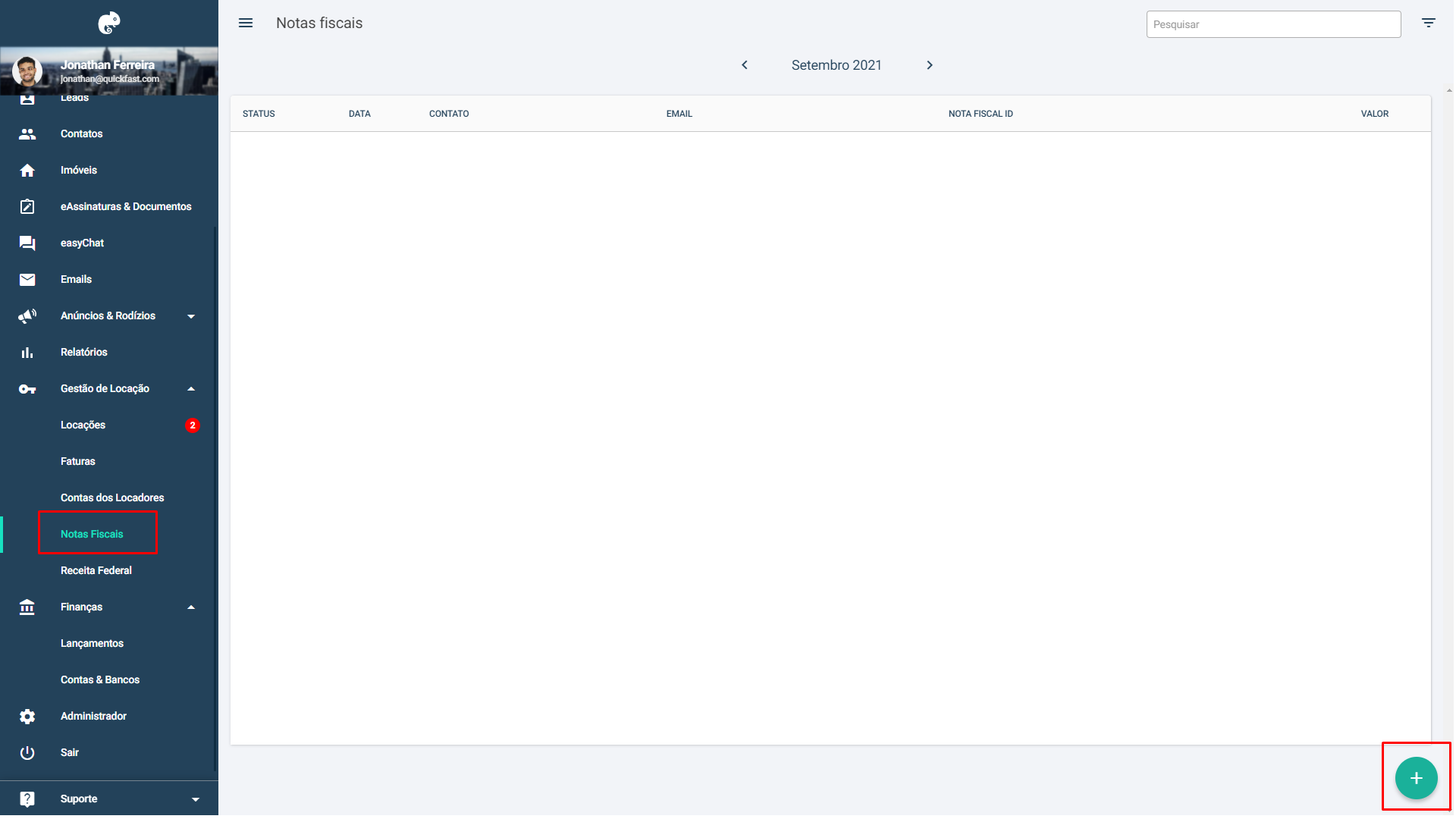Click the Sair power icon
The width and height of the screenshot is (1456, 819).
coord(27,753)
